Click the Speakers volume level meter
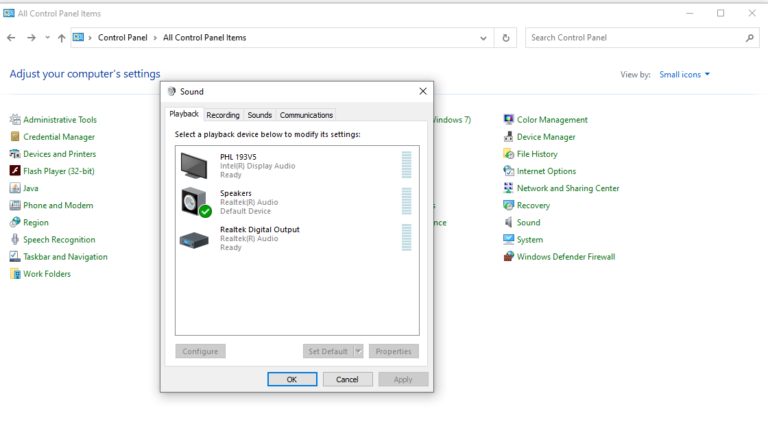Image resolution: width=768 pixels, height=435 pixels. pos(406,201)
